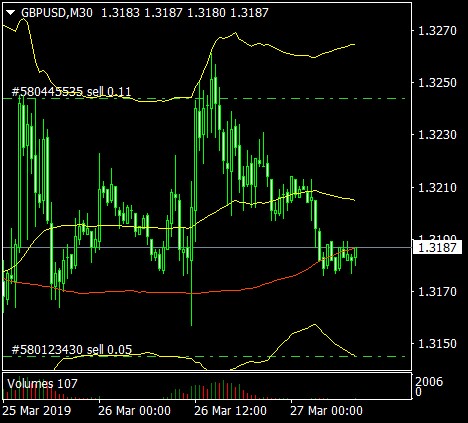This screenshot has width=468, height=423.
Task: Click the grey horizontal bid price line
Action: click(207, 247)
